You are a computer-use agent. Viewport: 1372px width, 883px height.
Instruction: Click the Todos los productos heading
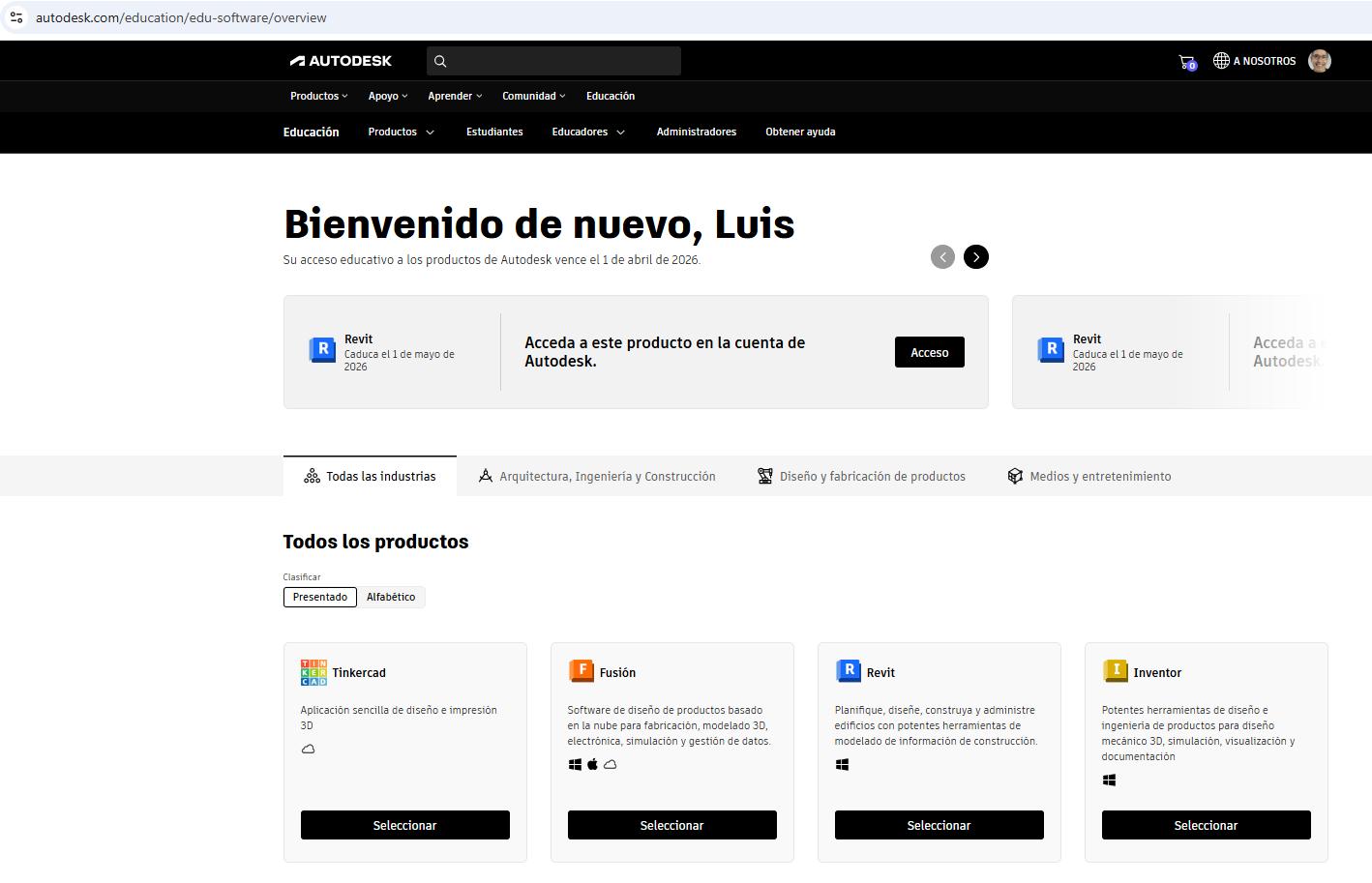point(375,542)
